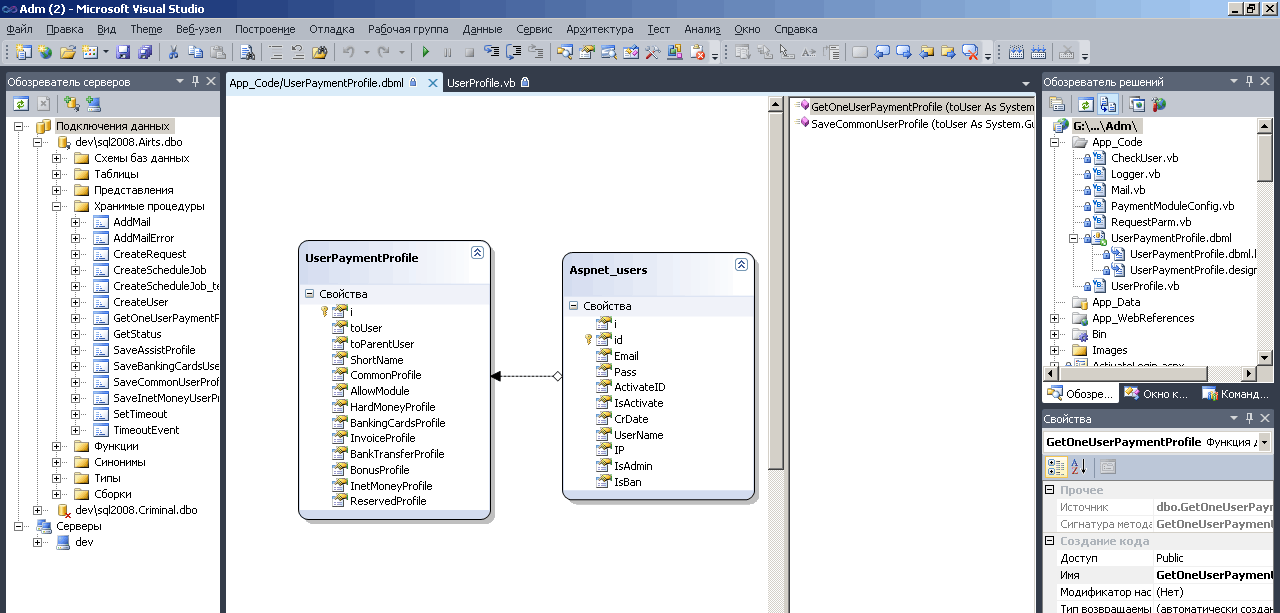This screenshot has height=613, width=1280.
Task: Click the Save All toolbar icon
Action: [144, 52]
